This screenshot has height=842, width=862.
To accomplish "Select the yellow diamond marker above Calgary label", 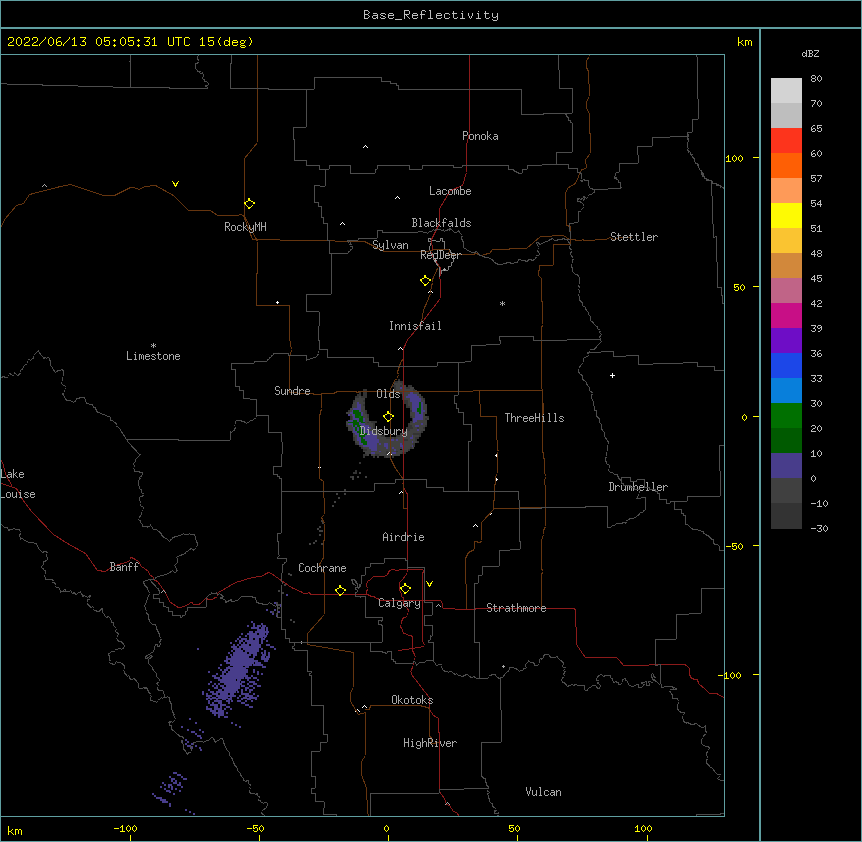I will [405, 589].
